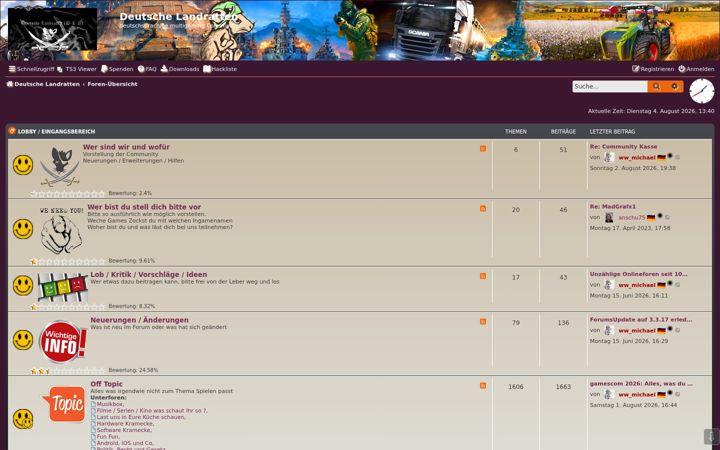The image size is (720, 450).
Task: Open the Hackliste page
Action: click(220, 69)
